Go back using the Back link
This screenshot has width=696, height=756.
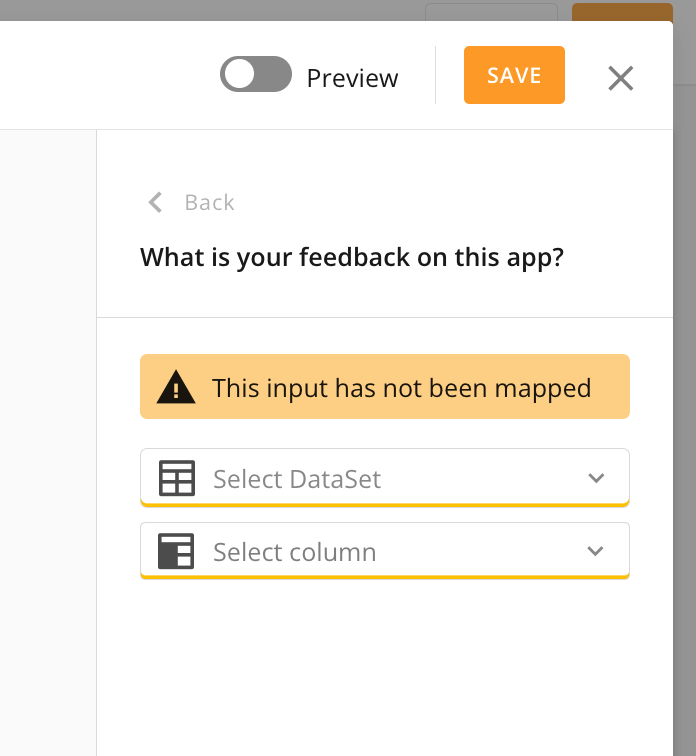[x=209, y=202]
